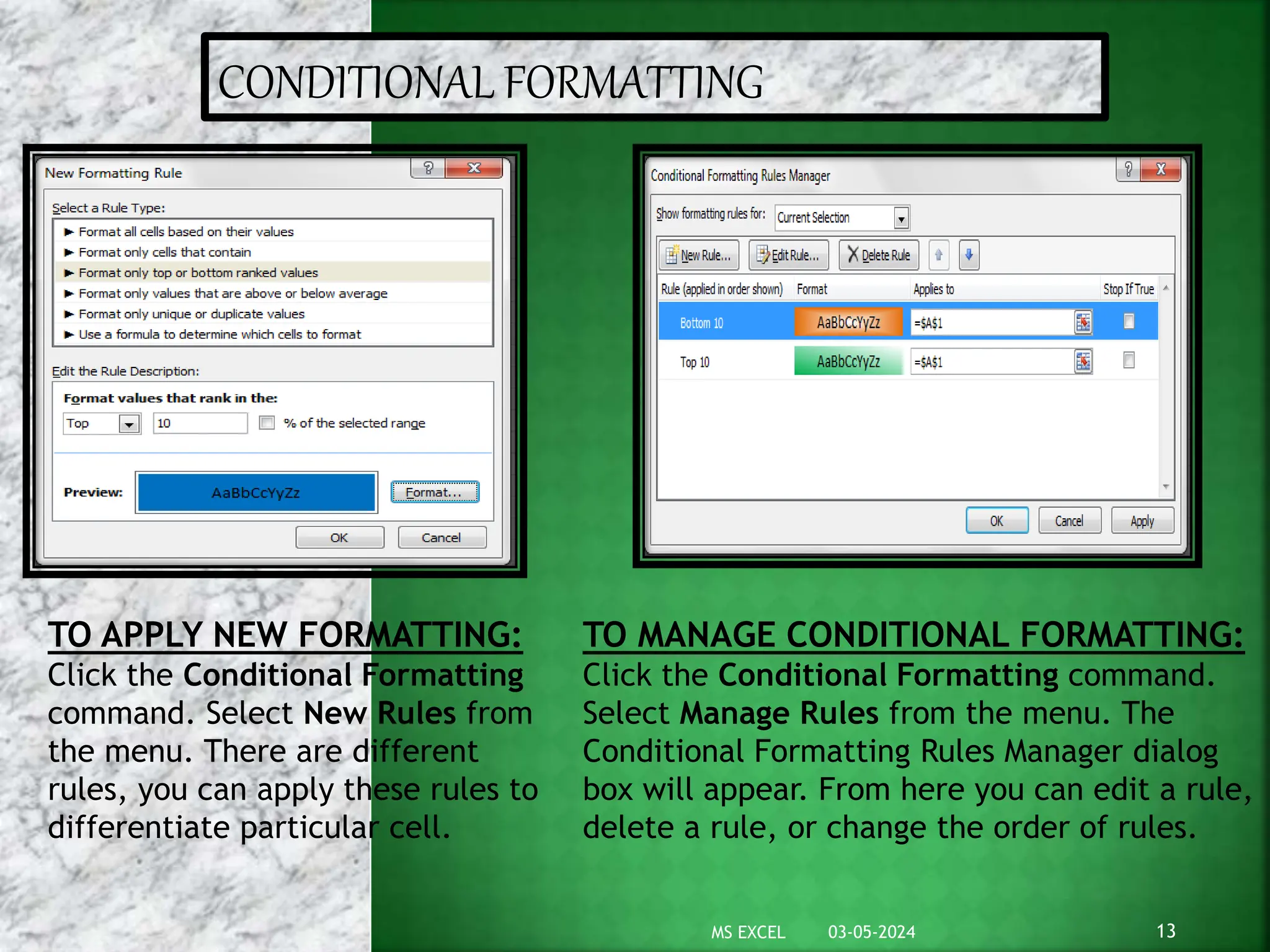Select 'Format only cells that contain'

273,252
